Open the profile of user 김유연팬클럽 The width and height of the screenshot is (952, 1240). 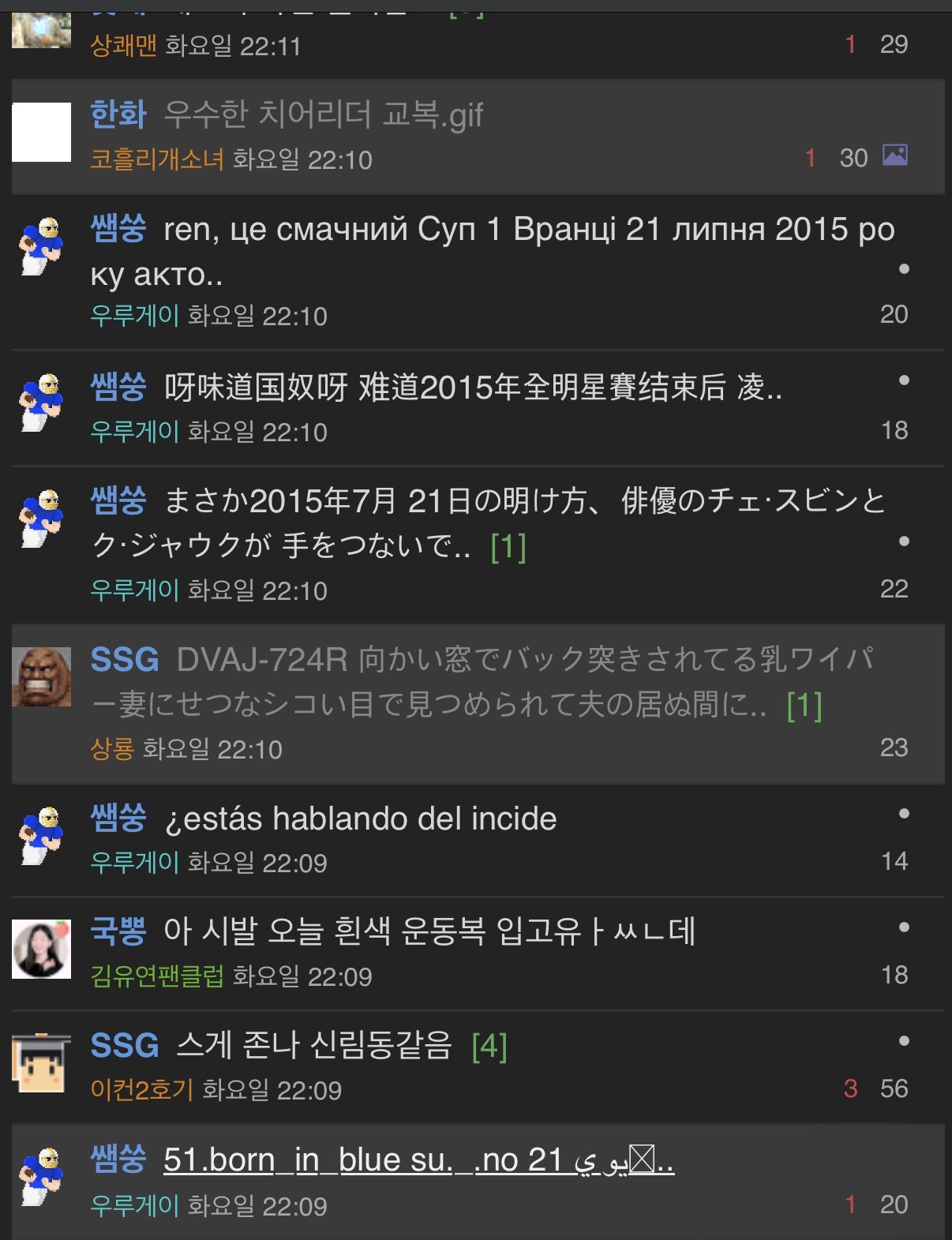pos(157,976)
